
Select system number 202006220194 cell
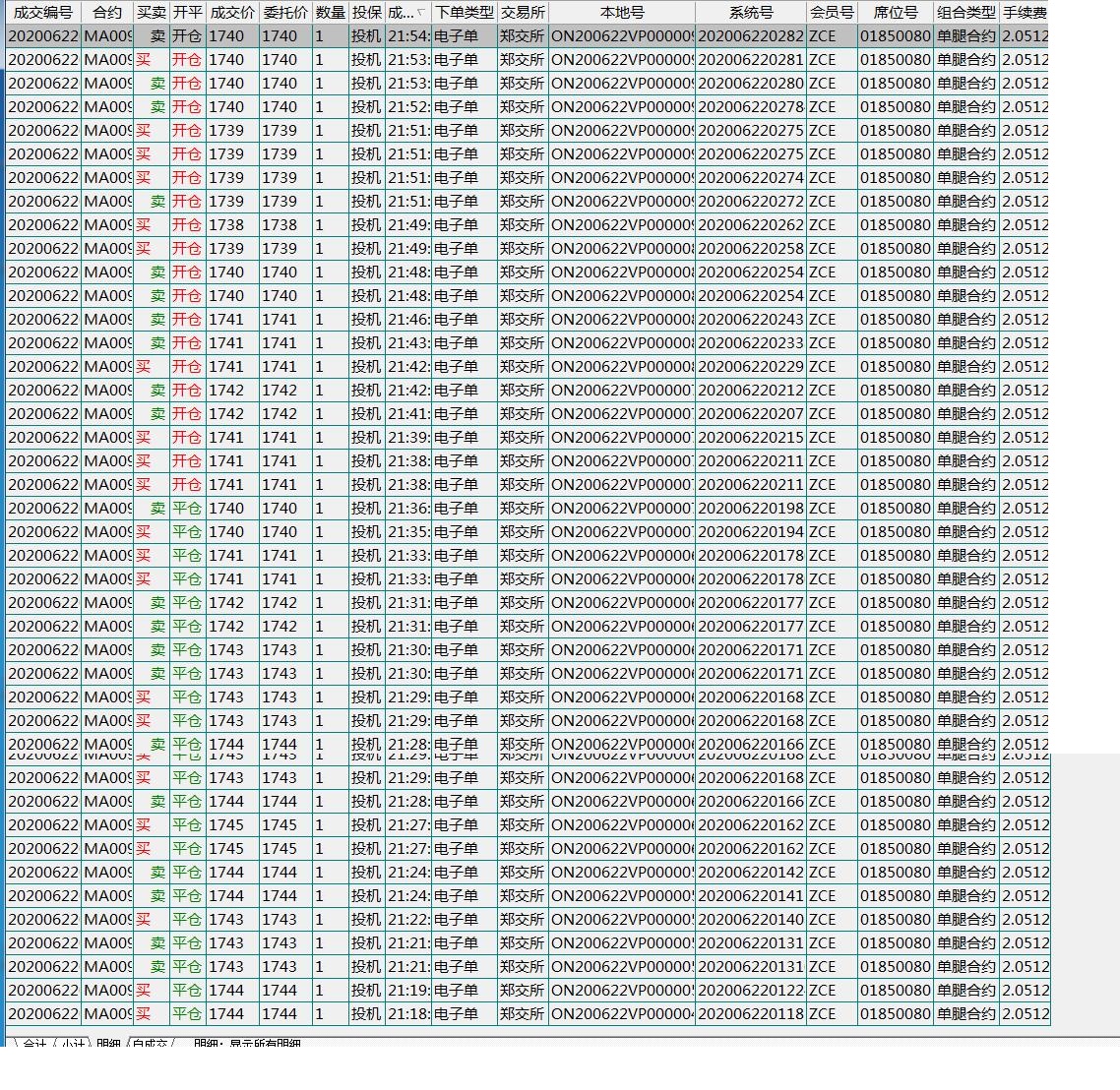click(751, 531)
